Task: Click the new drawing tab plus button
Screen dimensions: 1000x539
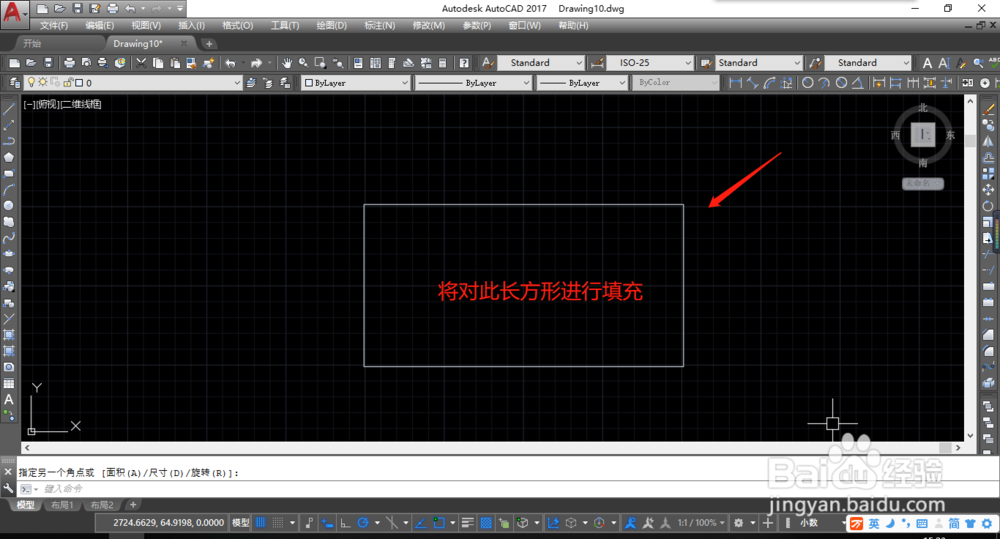Action: tap(209, 43)
